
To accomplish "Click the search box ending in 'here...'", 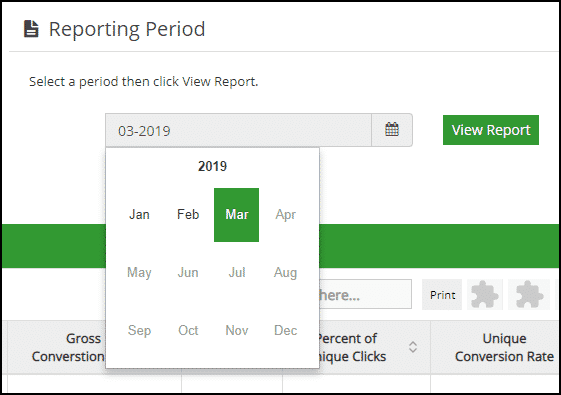I will (x=365, y=294).
